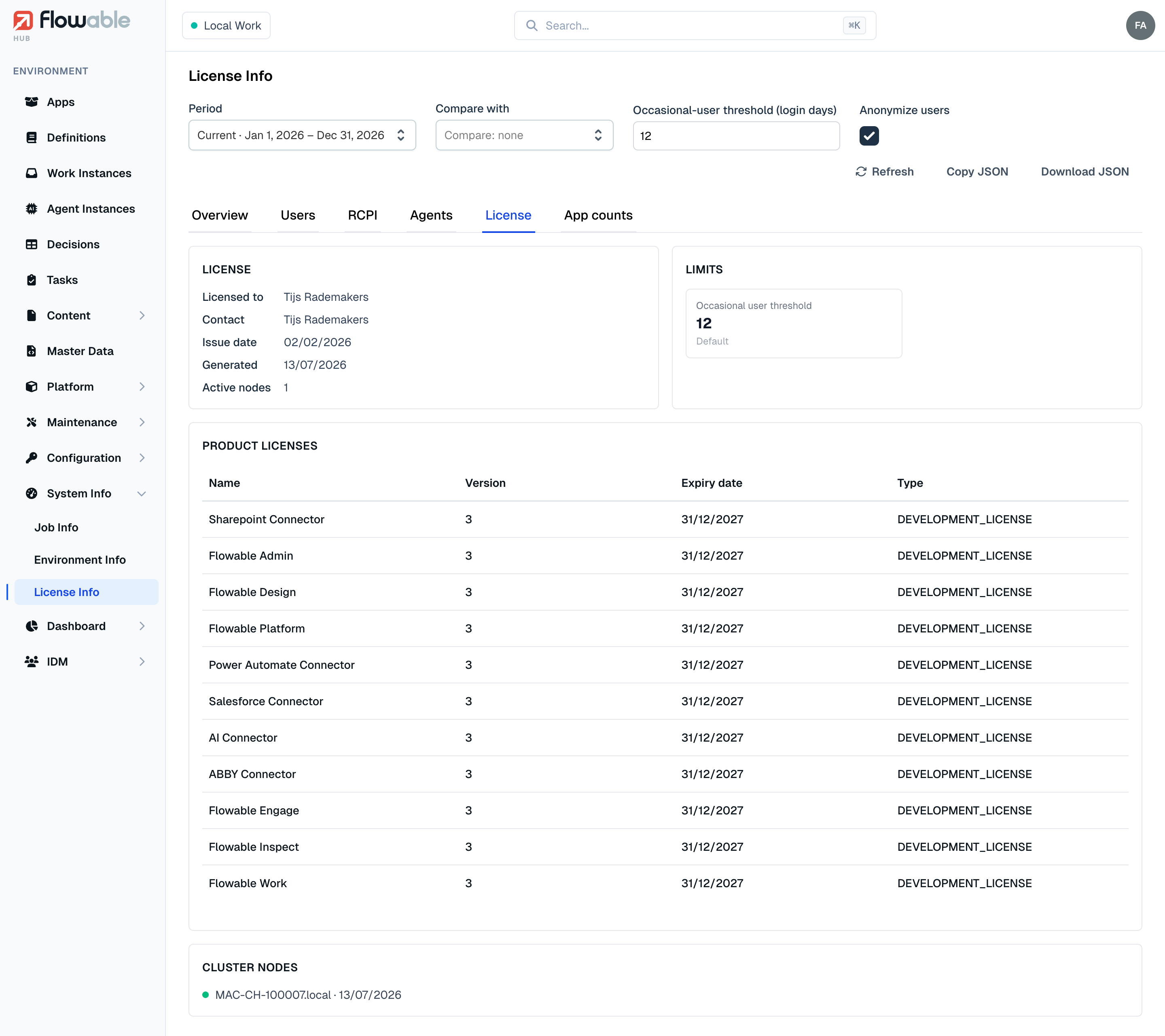Image resolution: width=1165 pixels, height=1036 pixels.
Task: Click the ABBY Connector row name
Action: tap(252, 774)
